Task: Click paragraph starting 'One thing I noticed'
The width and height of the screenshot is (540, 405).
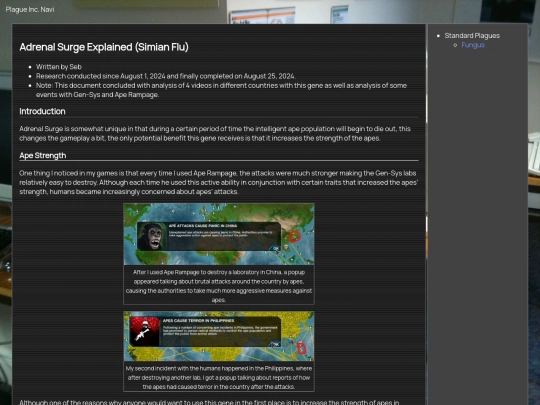Action: pyautogui.click(x=219, y=183)
